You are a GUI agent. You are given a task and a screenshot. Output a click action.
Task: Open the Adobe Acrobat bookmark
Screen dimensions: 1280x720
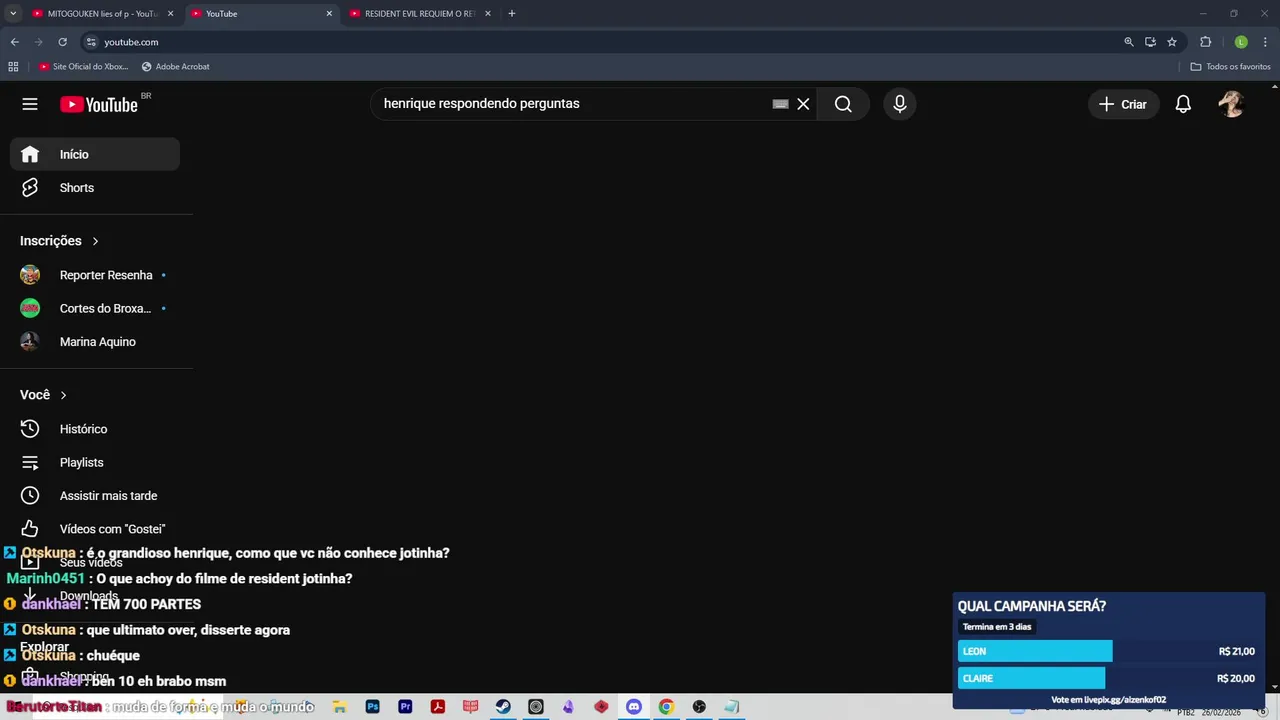tap(175, 67)
